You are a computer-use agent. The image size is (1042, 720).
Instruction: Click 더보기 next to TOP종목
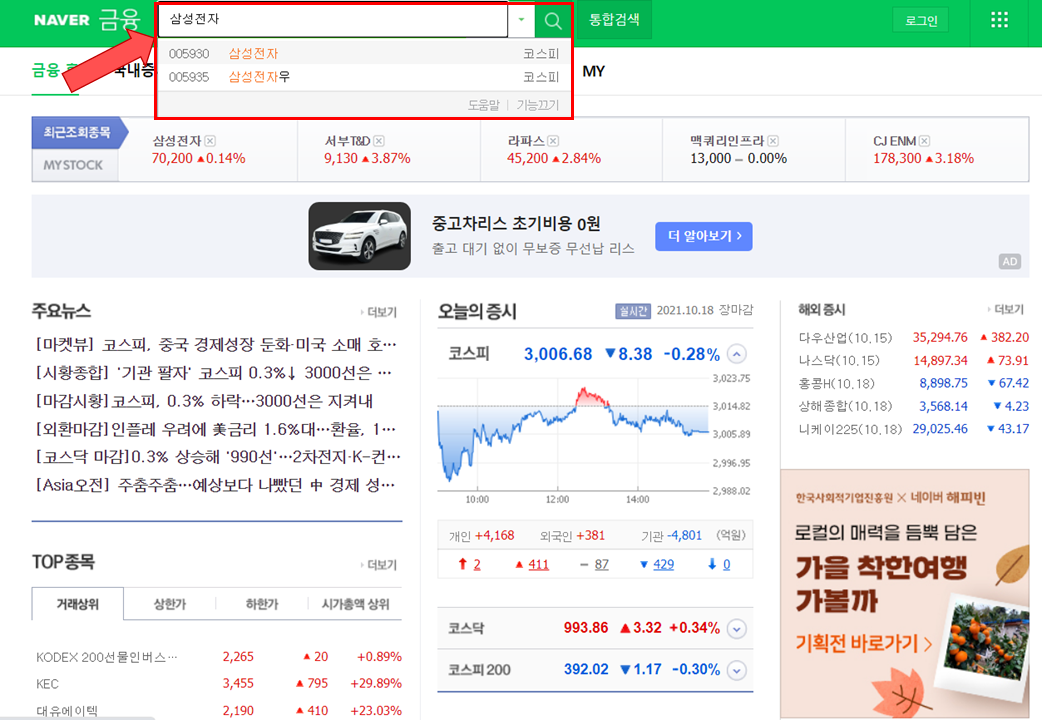(x=379, y=564)
